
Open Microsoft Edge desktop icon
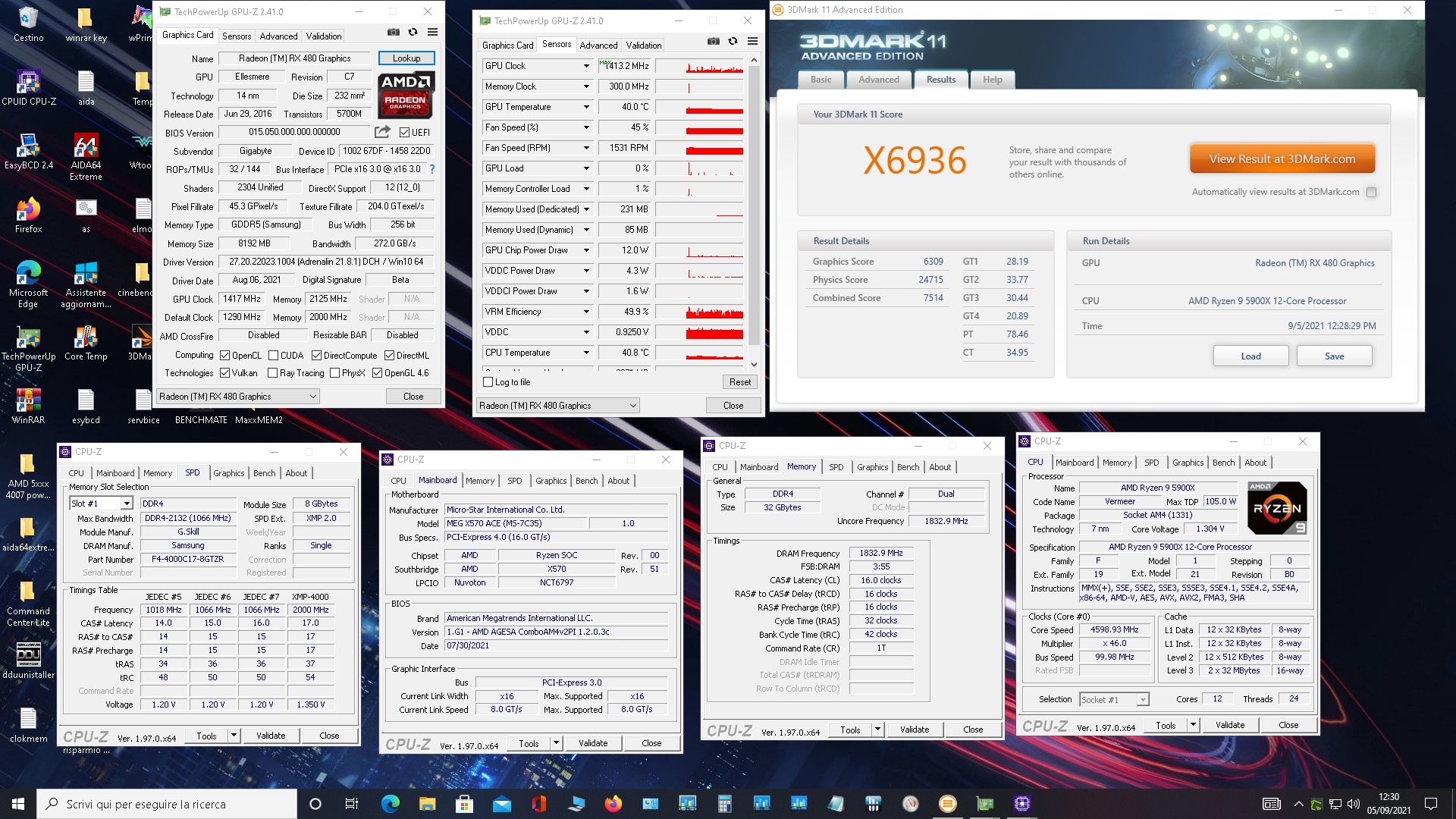(28, 284)
